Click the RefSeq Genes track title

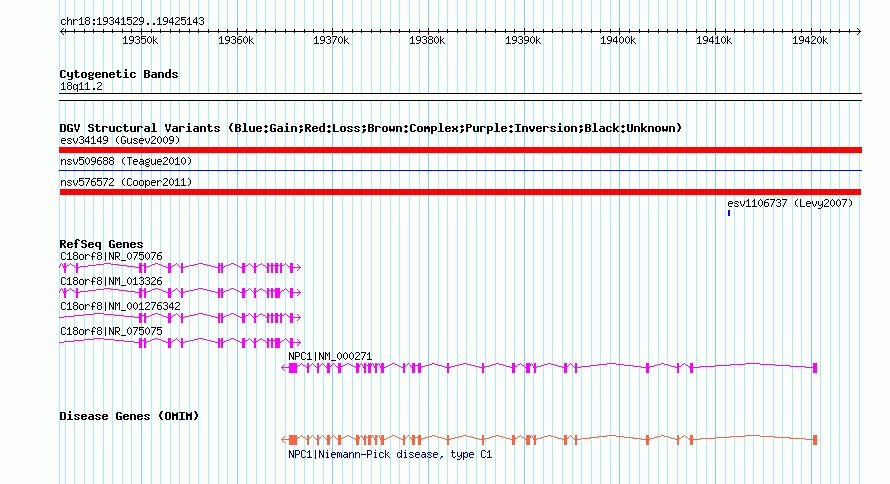tap(101, 244)
